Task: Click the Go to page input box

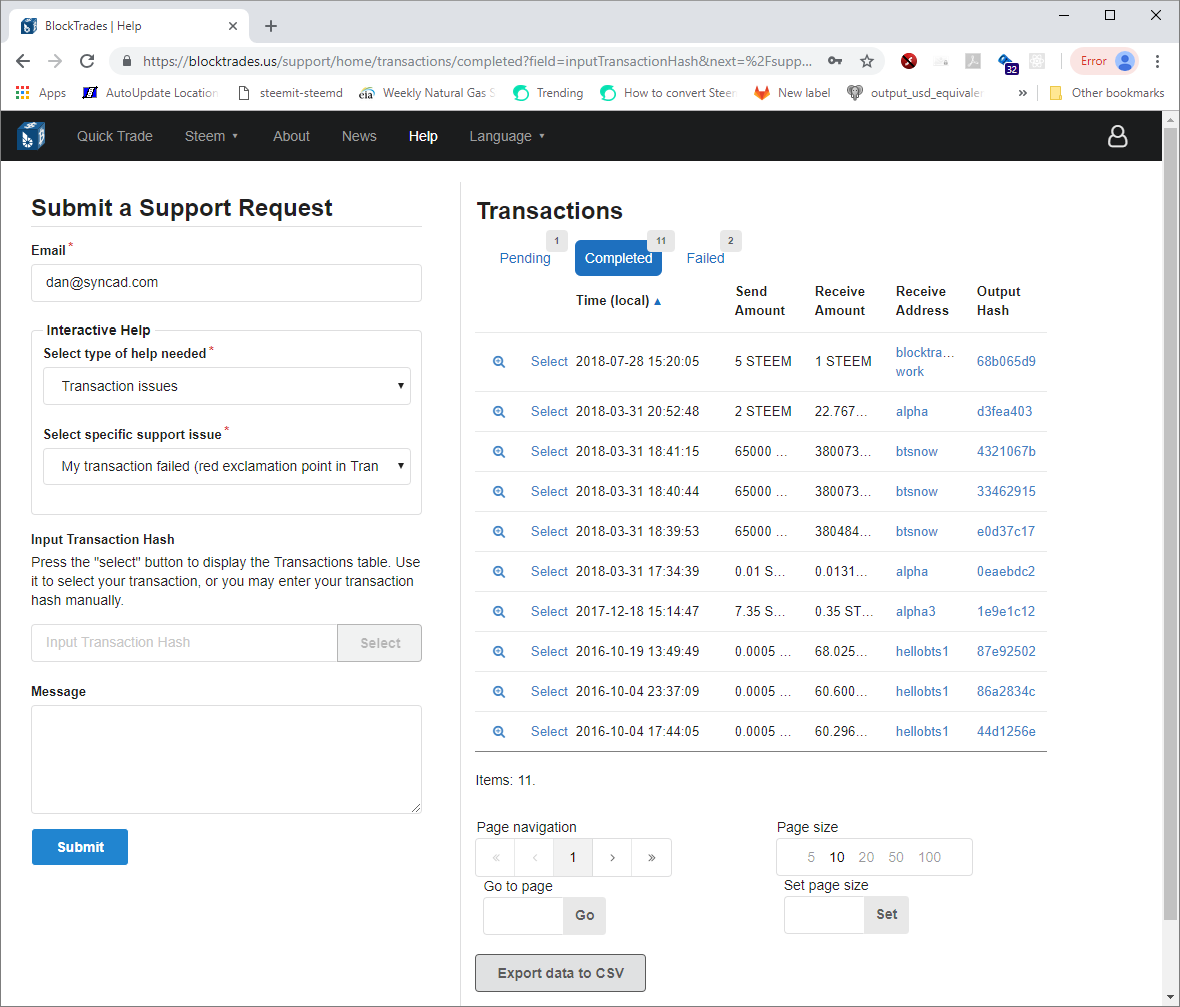Action: (524, 915)
